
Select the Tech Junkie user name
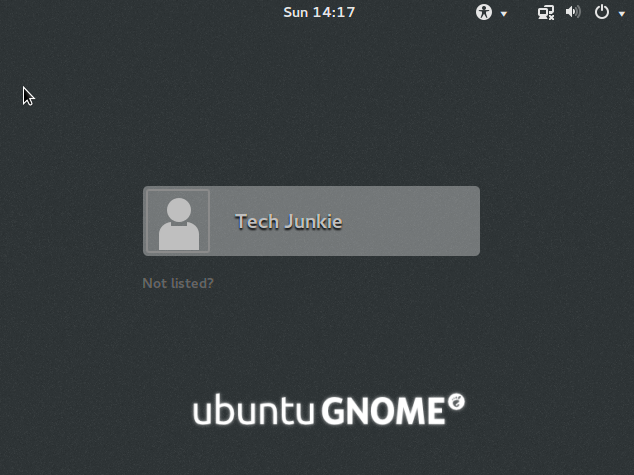coord(289,222)
